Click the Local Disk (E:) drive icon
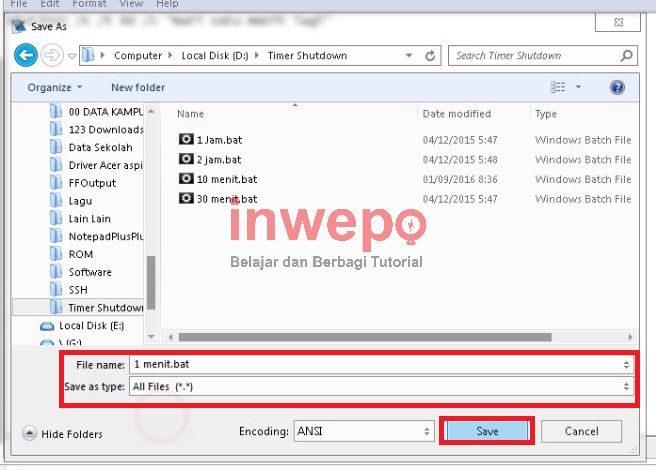Viewport: 656px width, 470px height. [47, 326]
